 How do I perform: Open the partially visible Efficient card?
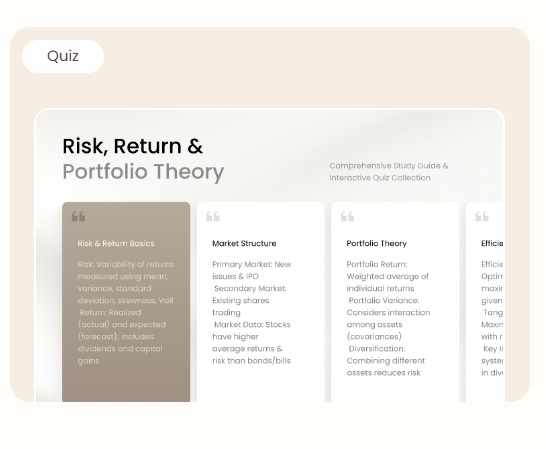click(x=485, y=302)
